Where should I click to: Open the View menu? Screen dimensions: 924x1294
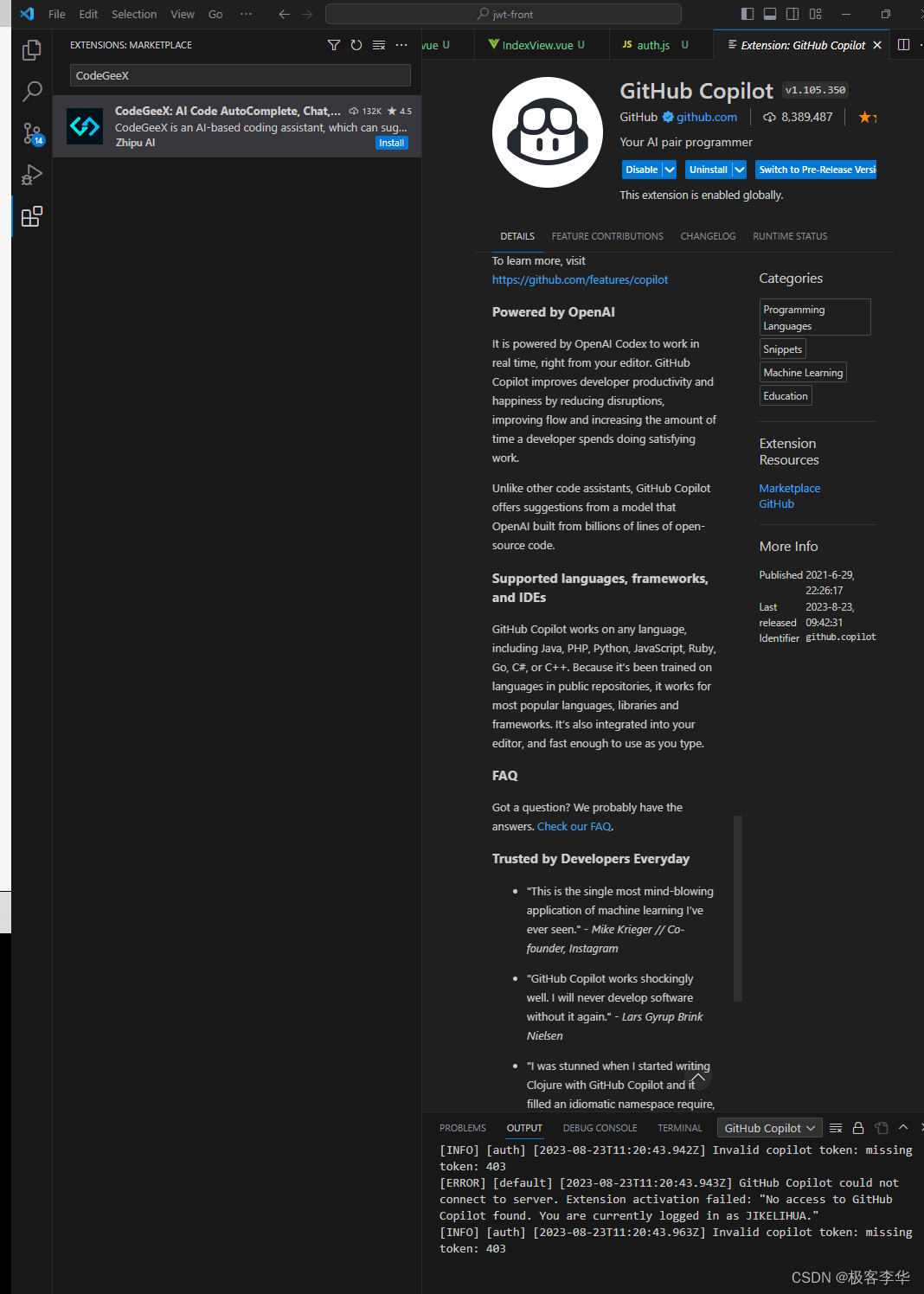pyautogui.click(x=183, y=14)
